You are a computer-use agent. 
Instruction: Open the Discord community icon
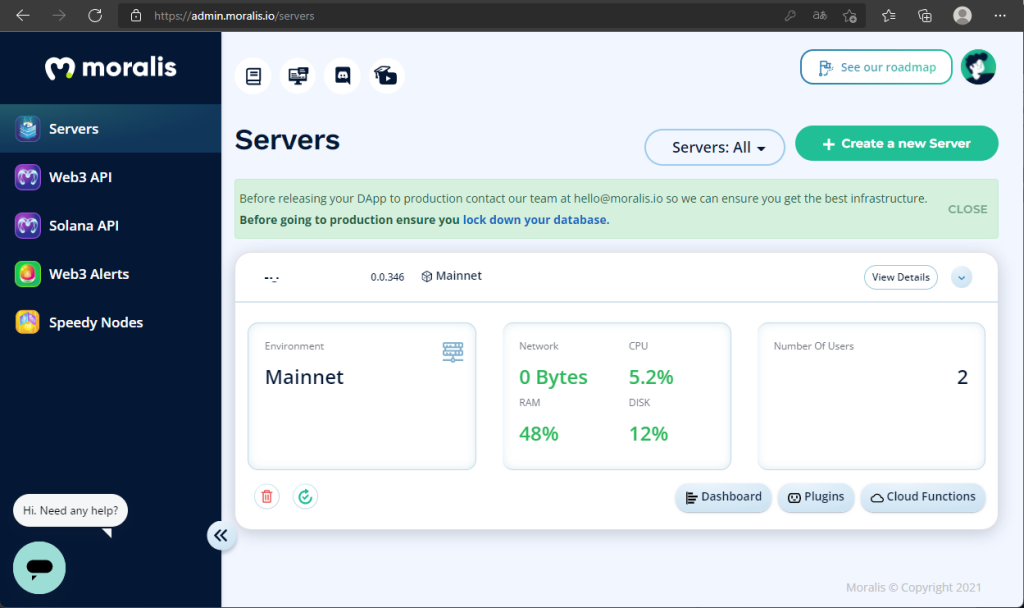pos(343,76)
